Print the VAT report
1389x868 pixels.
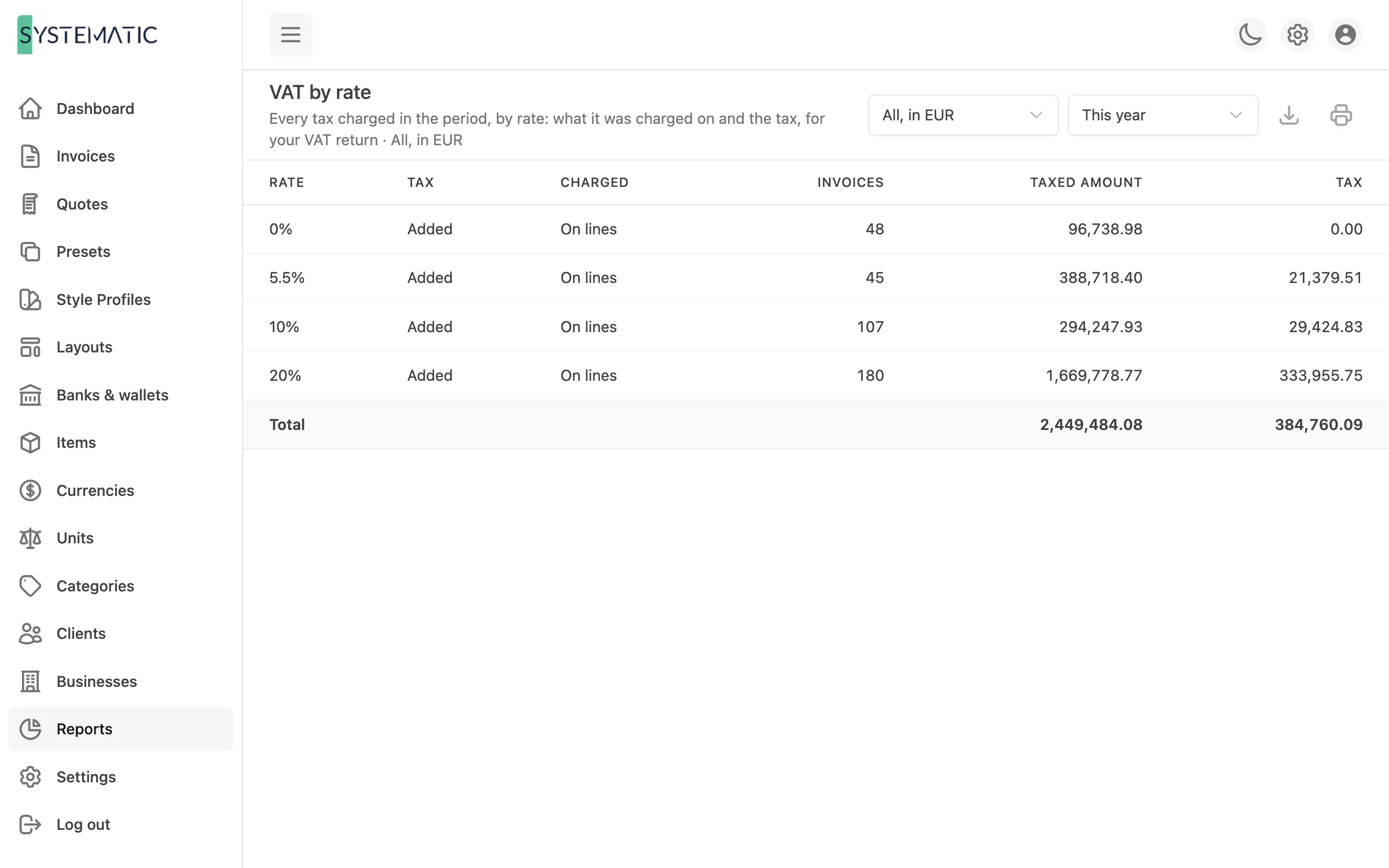point(1341,115)
